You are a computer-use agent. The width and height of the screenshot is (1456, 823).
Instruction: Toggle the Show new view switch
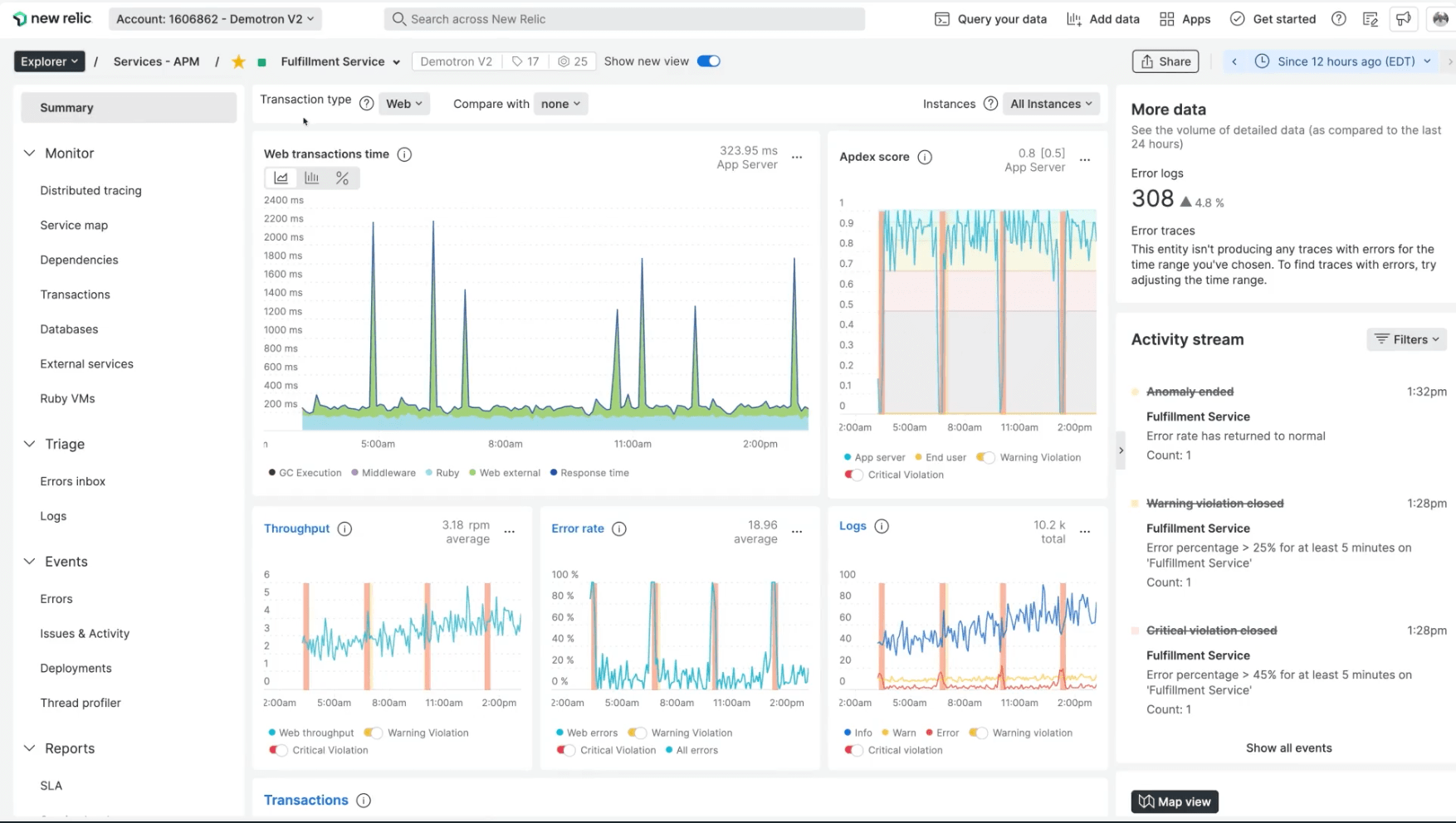point(708,61)
